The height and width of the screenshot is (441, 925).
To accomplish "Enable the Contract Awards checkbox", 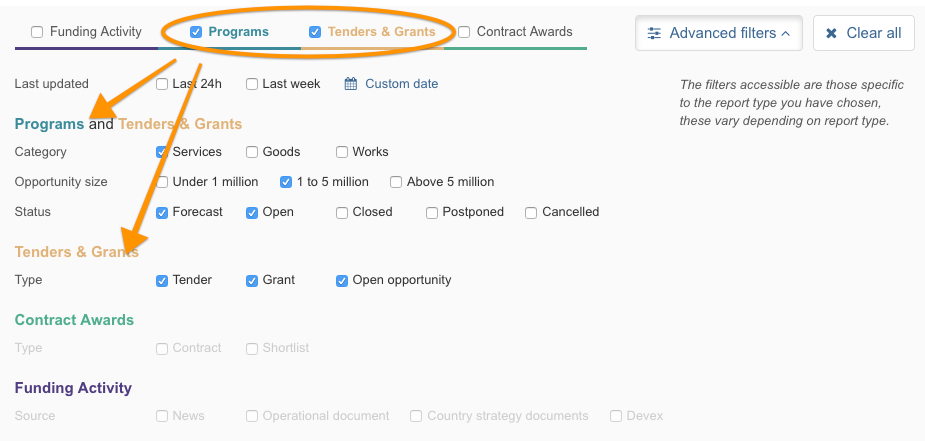I will pyautogui.click(x=464, y=32).
